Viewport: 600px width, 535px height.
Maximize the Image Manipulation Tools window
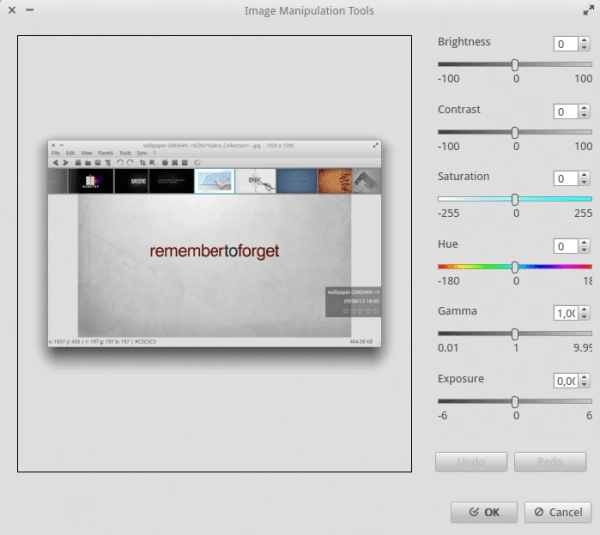(586, 10)
